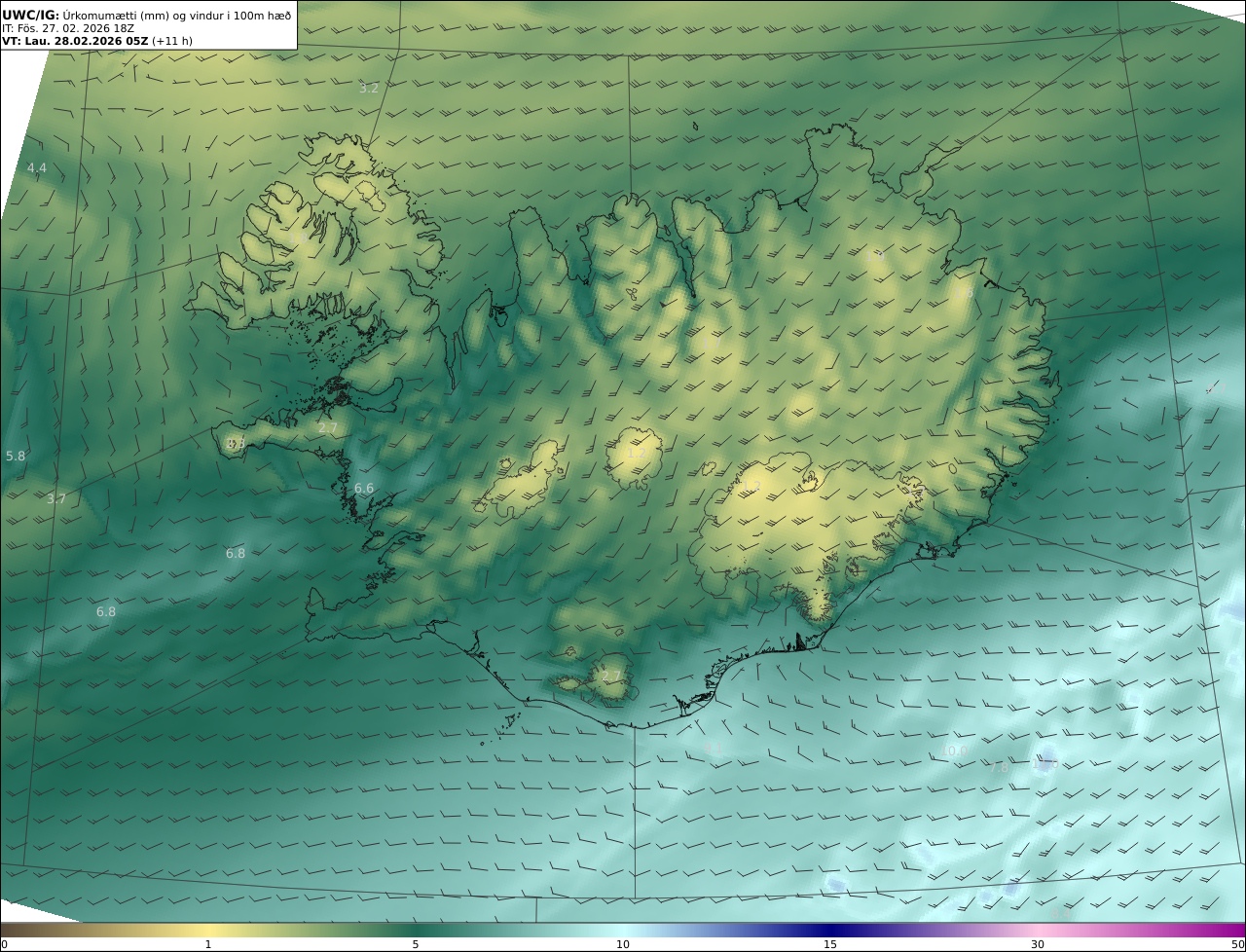Click the 7.8 value label over the sea
Viewport: 1246px width, 952px height.
(999, 768)
